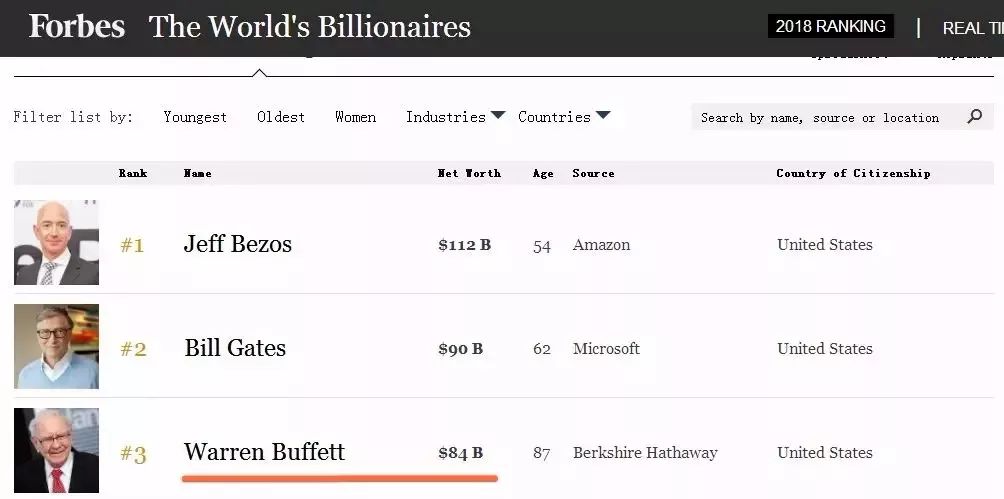Open Bill Gates profile link
Image resolution: width=1004 pixels, height=499 pixels.
point(235,348)
